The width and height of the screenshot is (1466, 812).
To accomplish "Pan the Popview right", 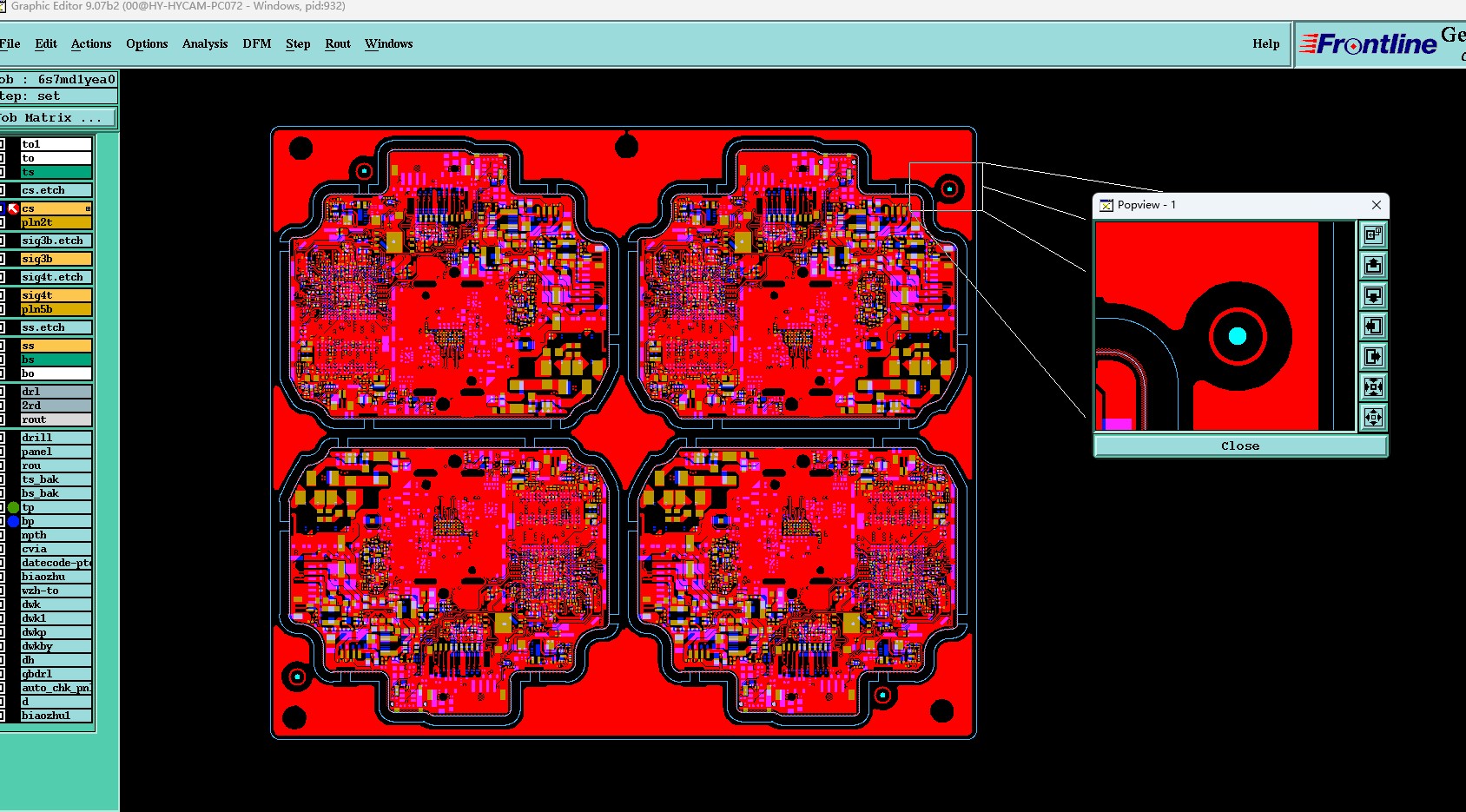I will coord(1373,356).
